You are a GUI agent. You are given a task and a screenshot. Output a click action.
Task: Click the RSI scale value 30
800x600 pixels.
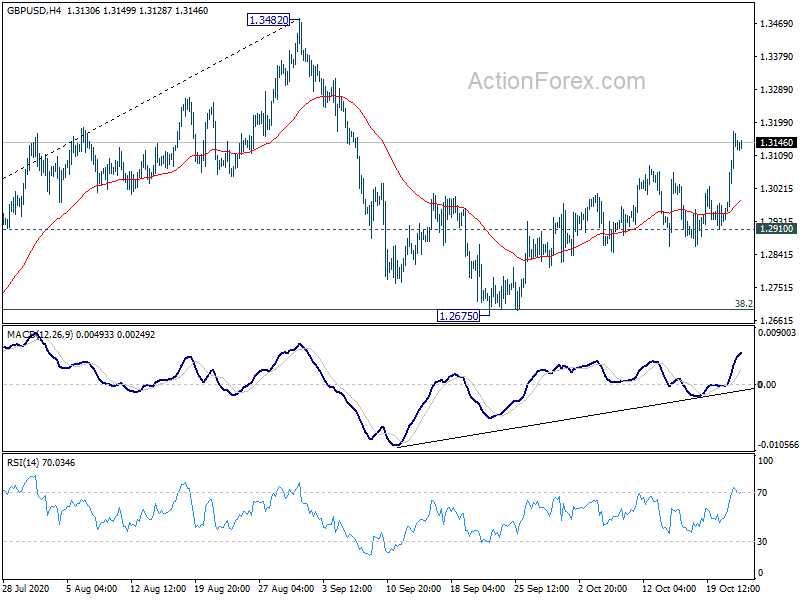point(762,542)
